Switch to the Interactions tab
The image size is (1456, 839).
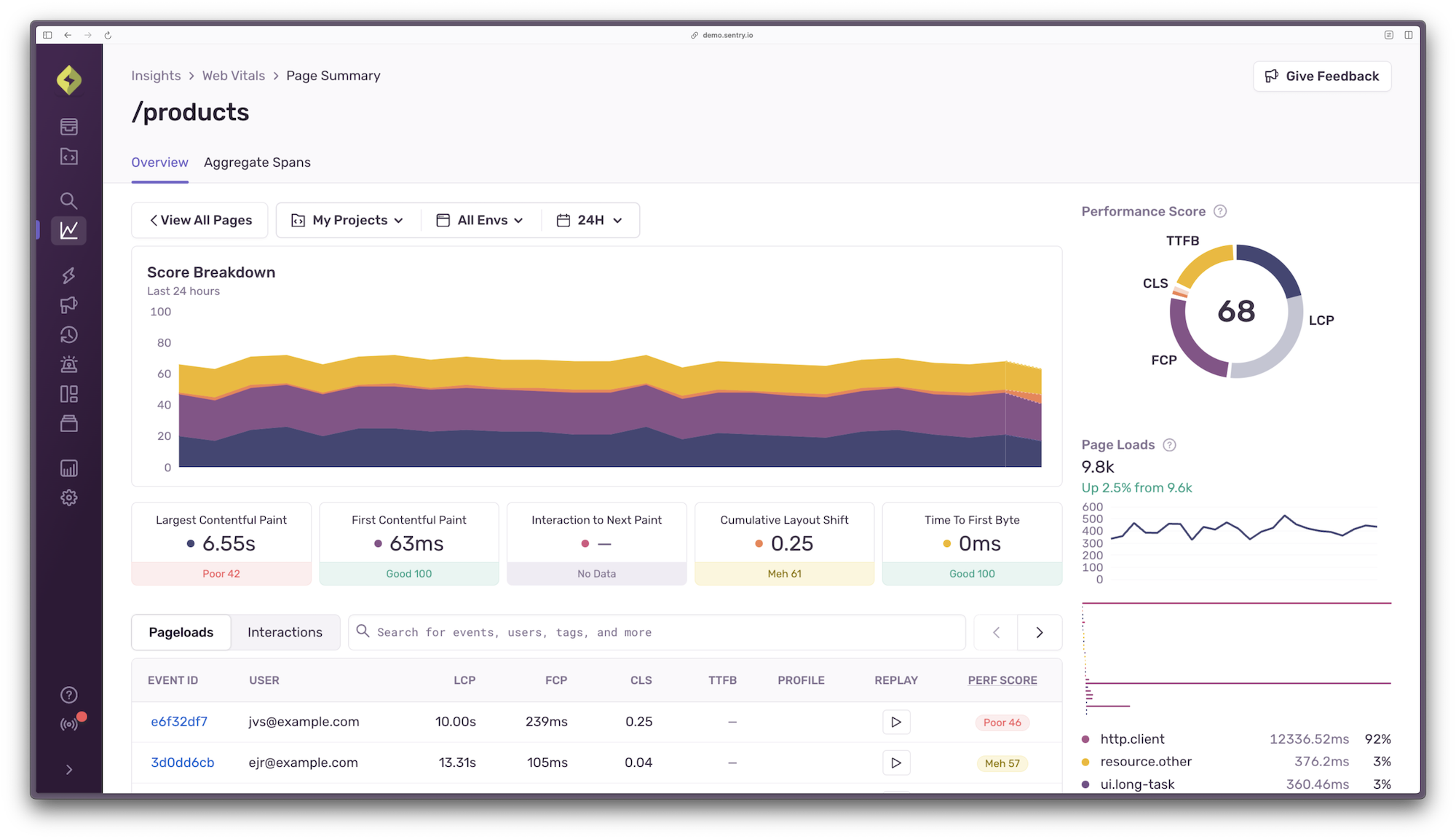[285, 631]
